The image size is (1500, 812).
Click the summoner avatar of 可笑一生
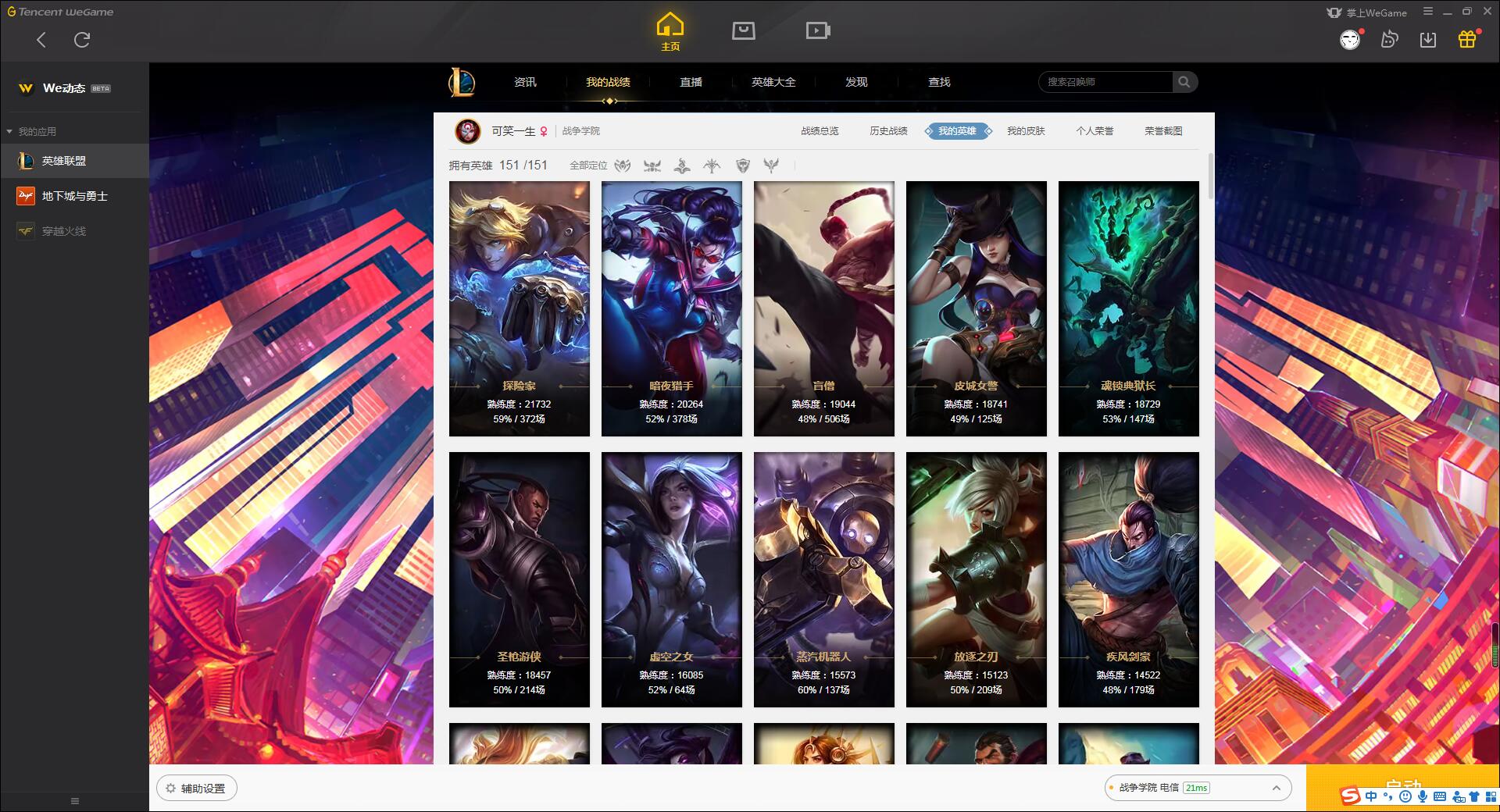pyautogui.click(x=468, y=131)
